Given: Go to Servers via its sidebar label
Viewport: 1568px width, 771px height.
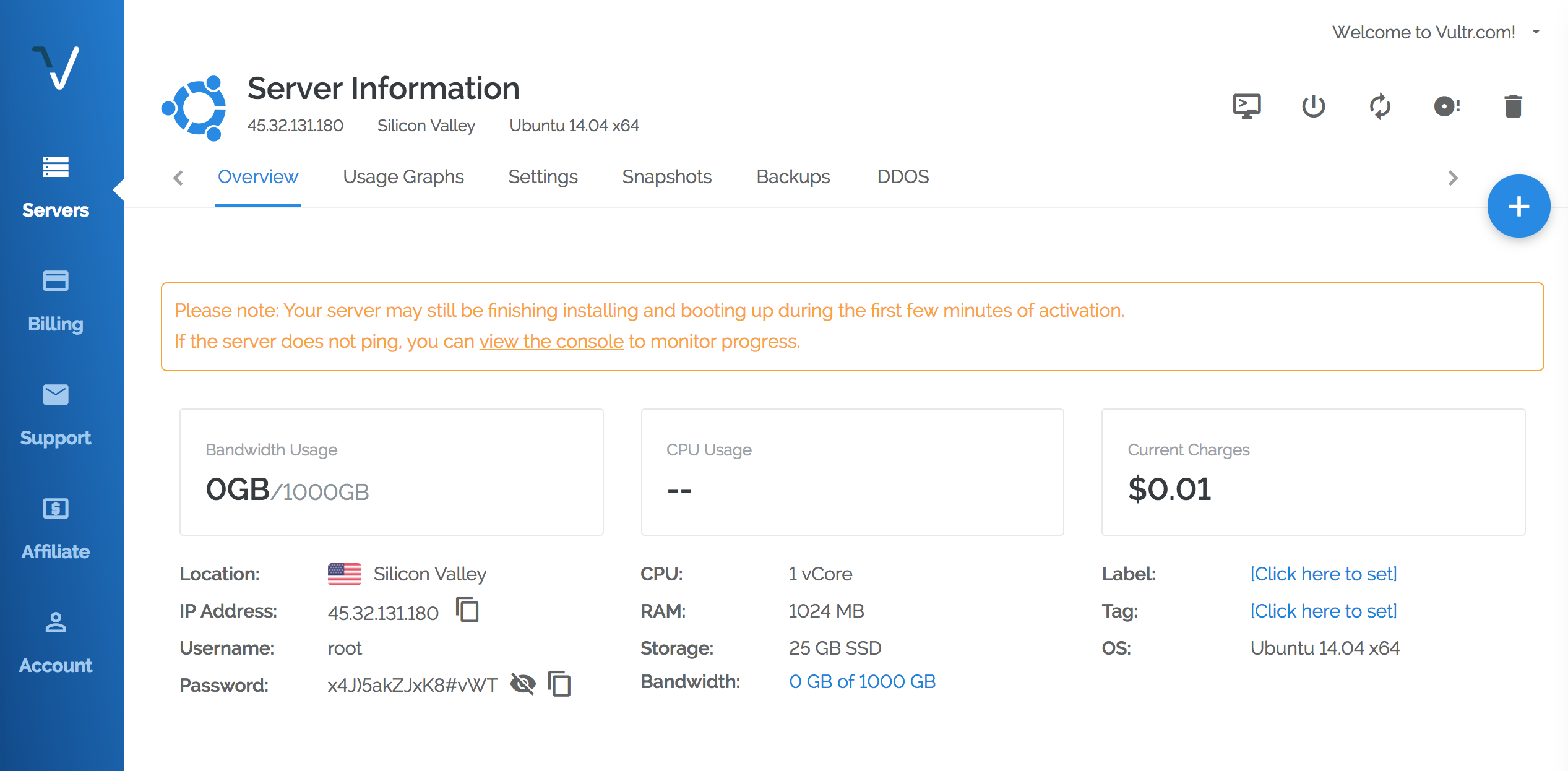Looking at the screenshot, I should pyautogui.click(x=56, y=210).
